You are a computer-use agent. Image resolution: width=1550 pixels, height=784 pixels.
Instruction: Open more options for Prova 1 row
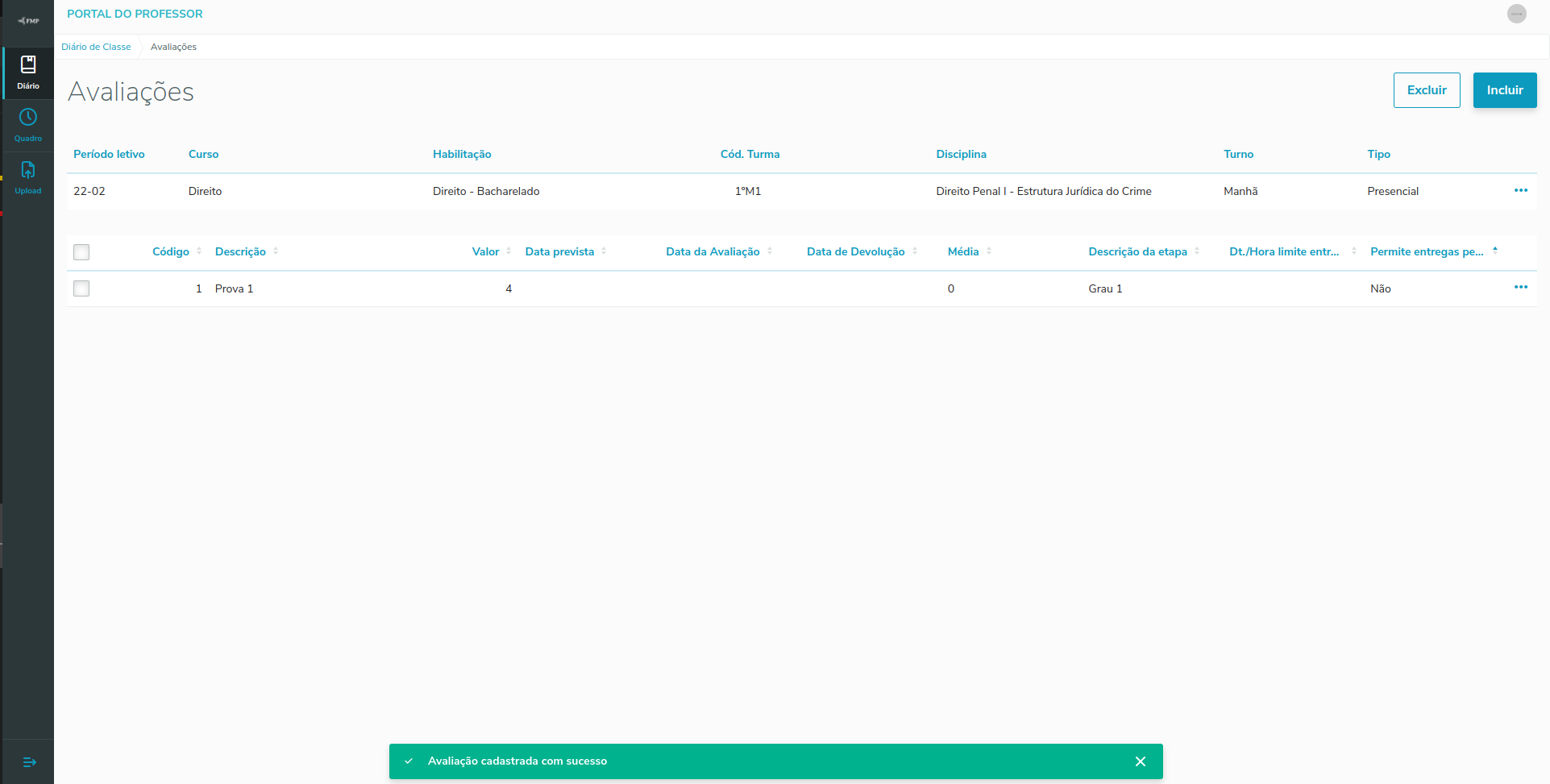[x=1521, y=287]
